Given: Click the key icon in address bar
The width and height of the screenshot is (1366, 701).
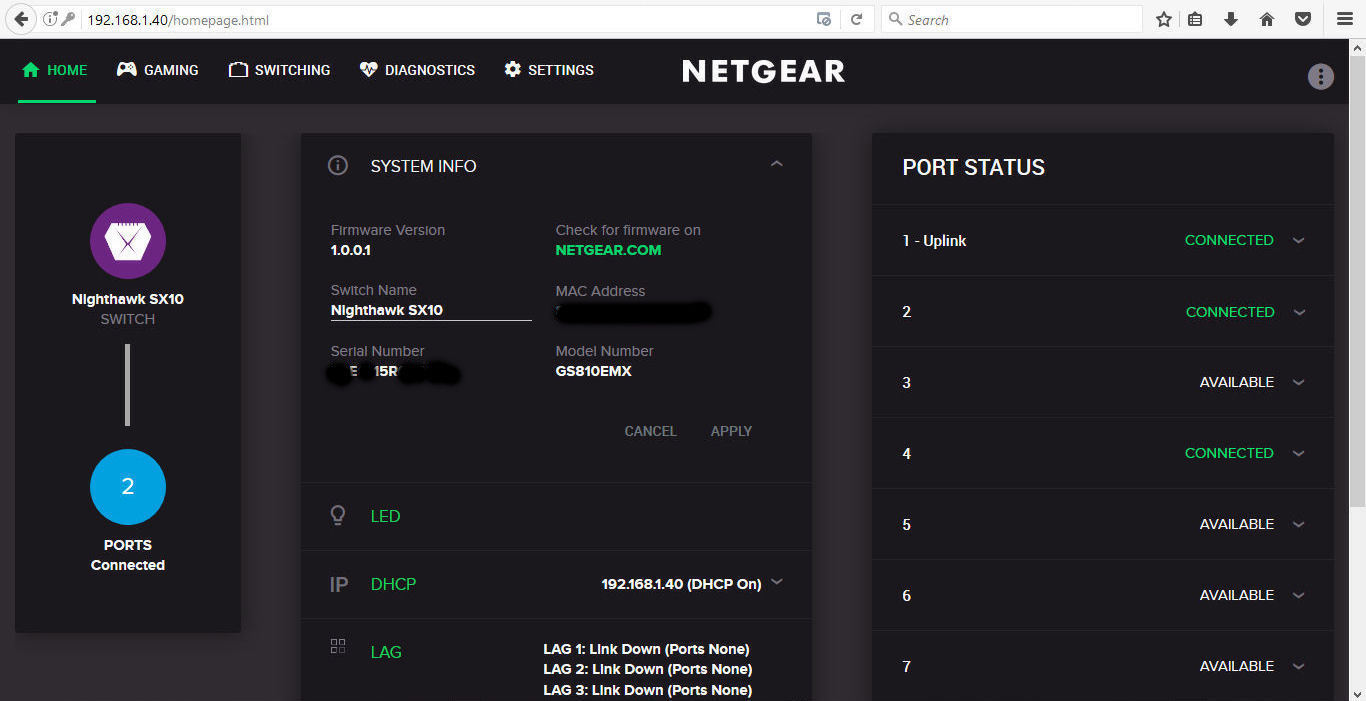Looking at the screenshot, I should [68, 19].
